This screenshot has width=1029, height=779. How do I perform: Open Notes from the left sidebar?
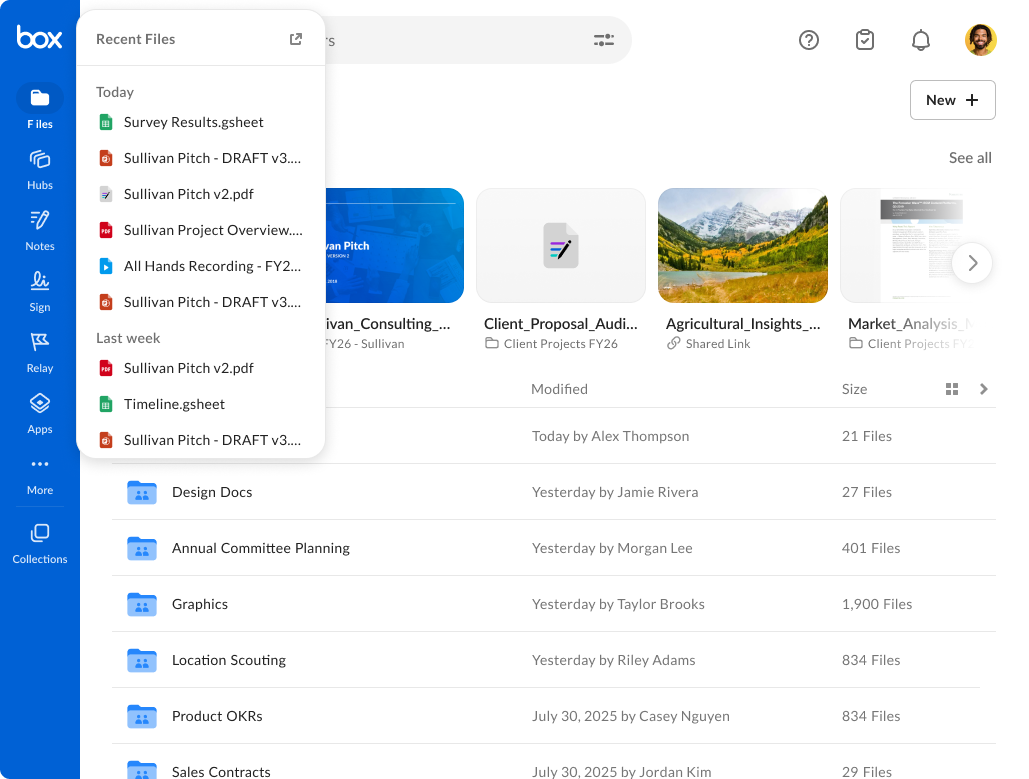pyautogui.click(x=40, y=229)
